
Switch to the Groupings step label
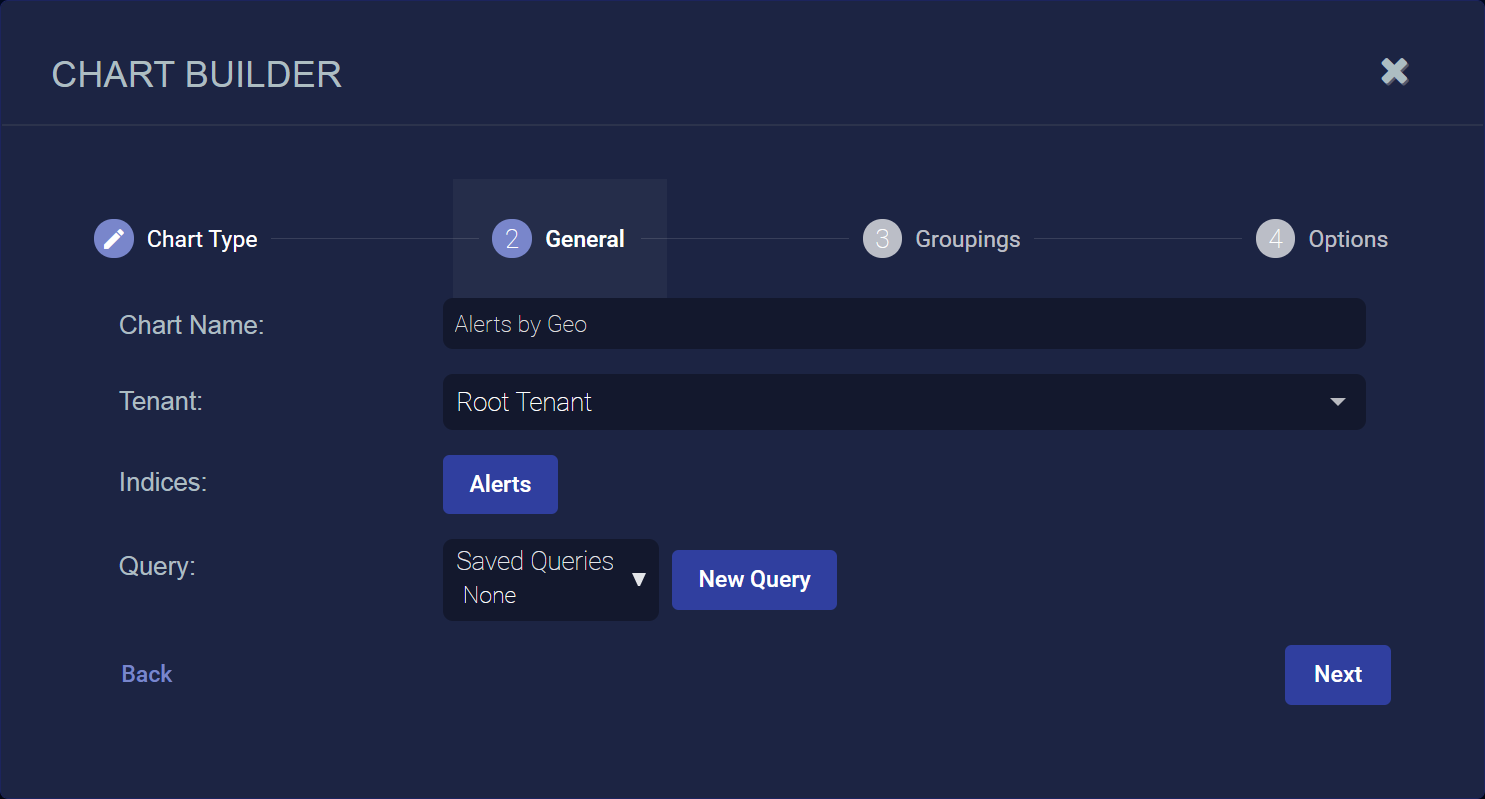click(967, 239)
